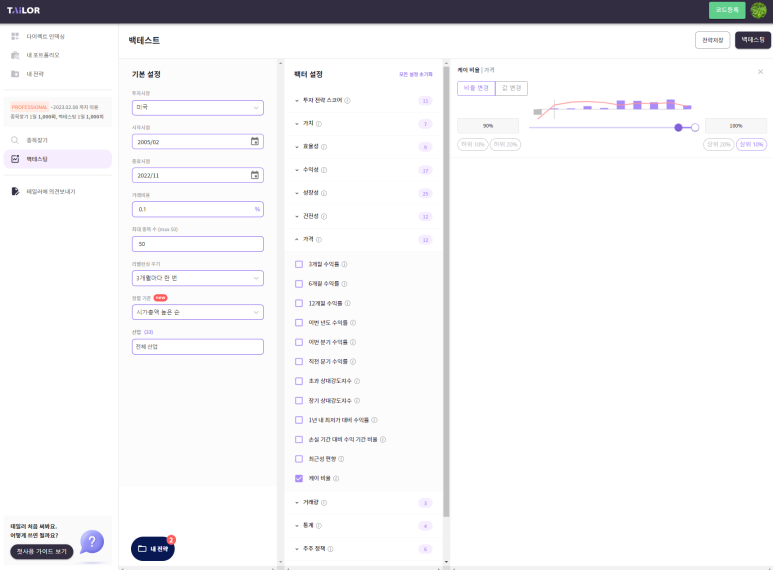Click the calendar icon for start date 2005/02

(x=254, y=141)
